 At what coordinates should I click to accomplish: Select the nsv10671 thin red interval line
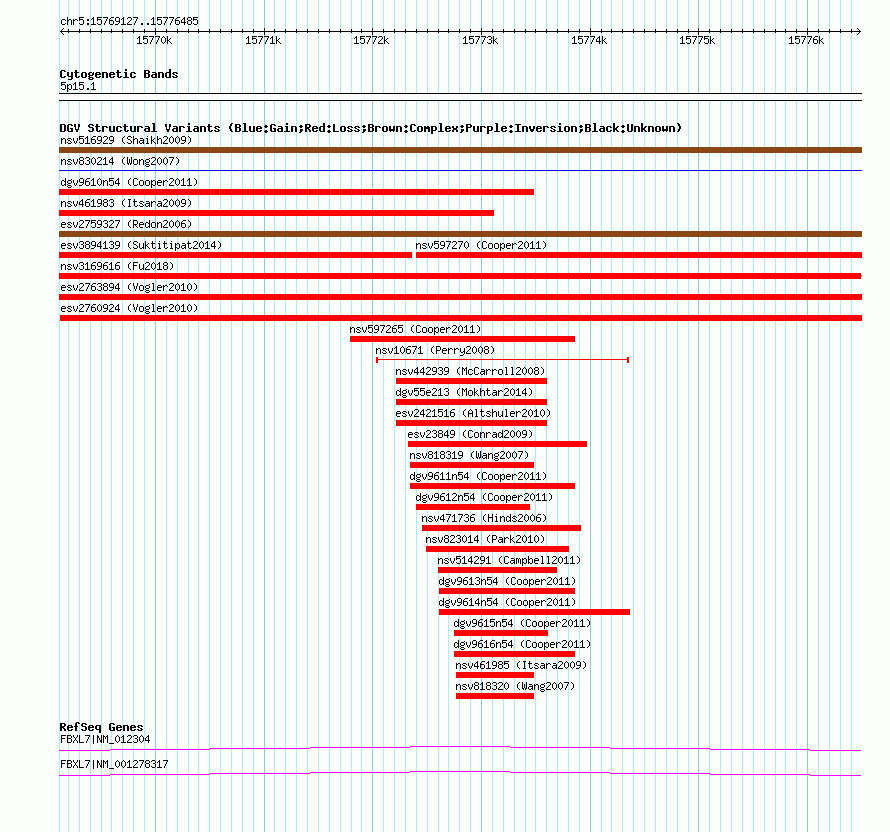point(502,360)
